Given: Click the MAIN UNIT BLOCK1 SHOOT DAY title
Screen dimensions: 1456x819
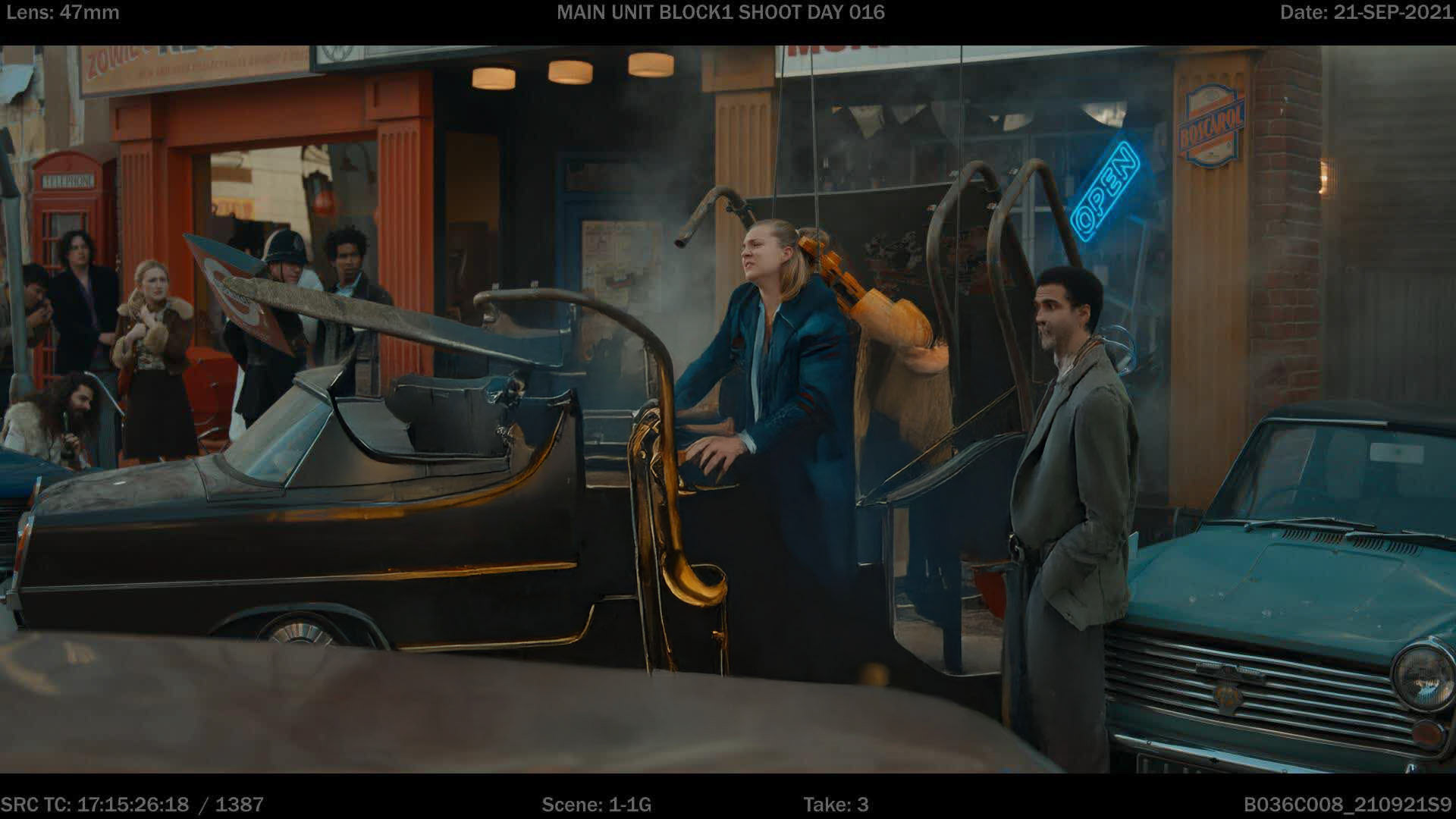Looking at the screenshot, I should coord(720,12).
